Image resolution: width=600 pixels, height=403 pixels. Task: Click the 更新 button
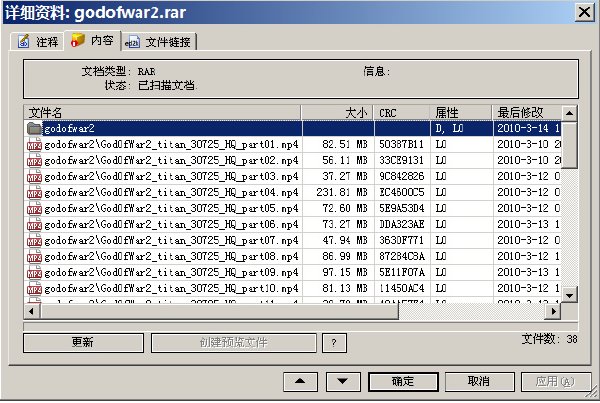tap(83, 342)
